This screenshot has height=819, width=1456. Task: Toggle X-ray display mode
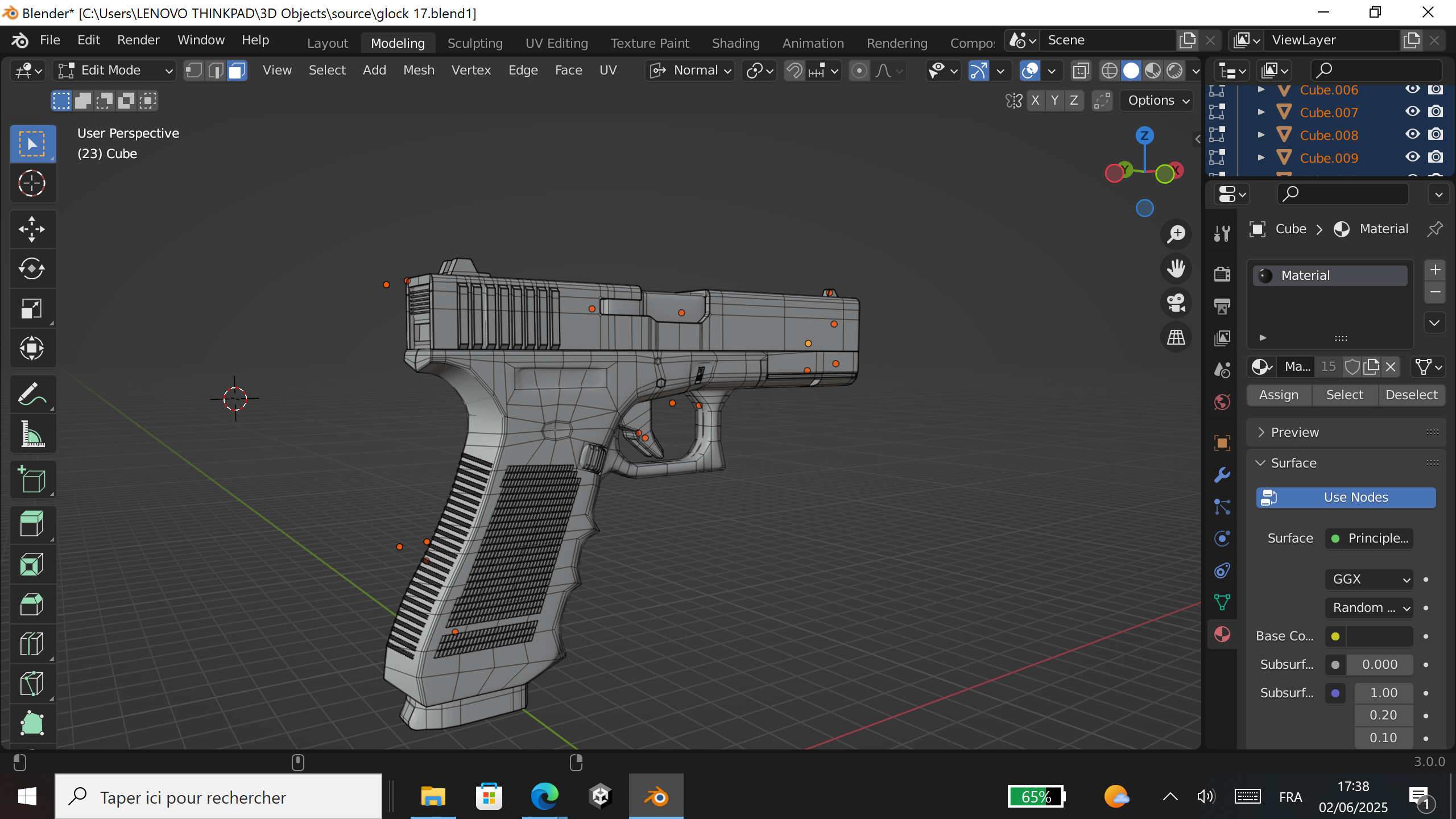pos(1081,71)
